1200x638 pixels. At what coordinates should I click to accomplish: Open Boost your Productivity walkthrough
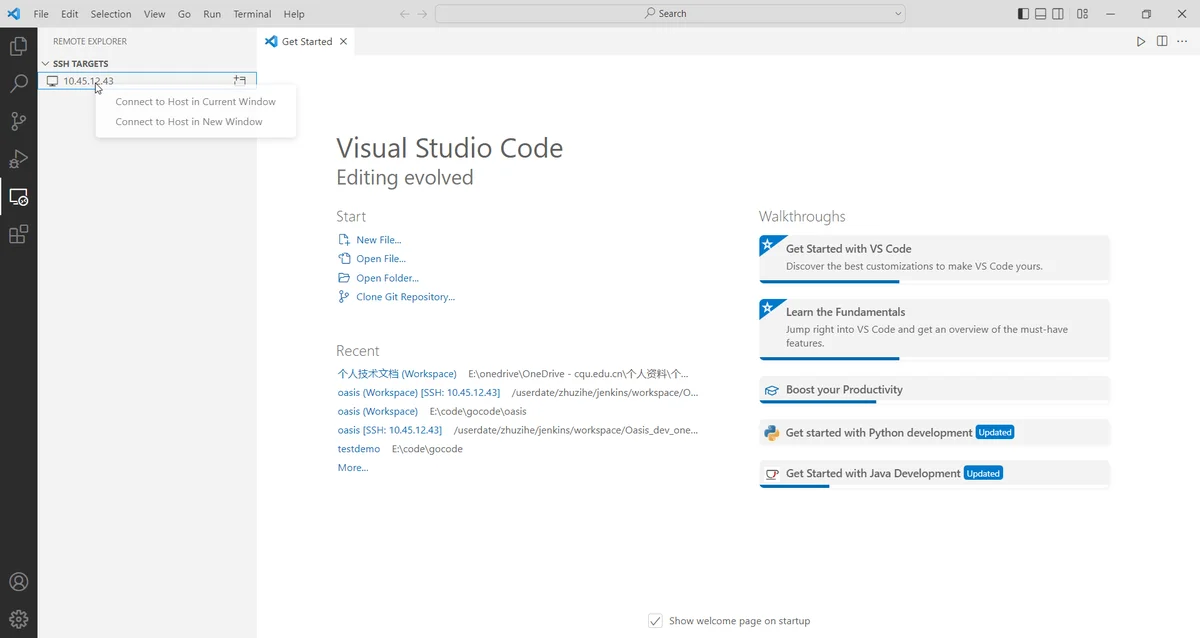[934, 390]
